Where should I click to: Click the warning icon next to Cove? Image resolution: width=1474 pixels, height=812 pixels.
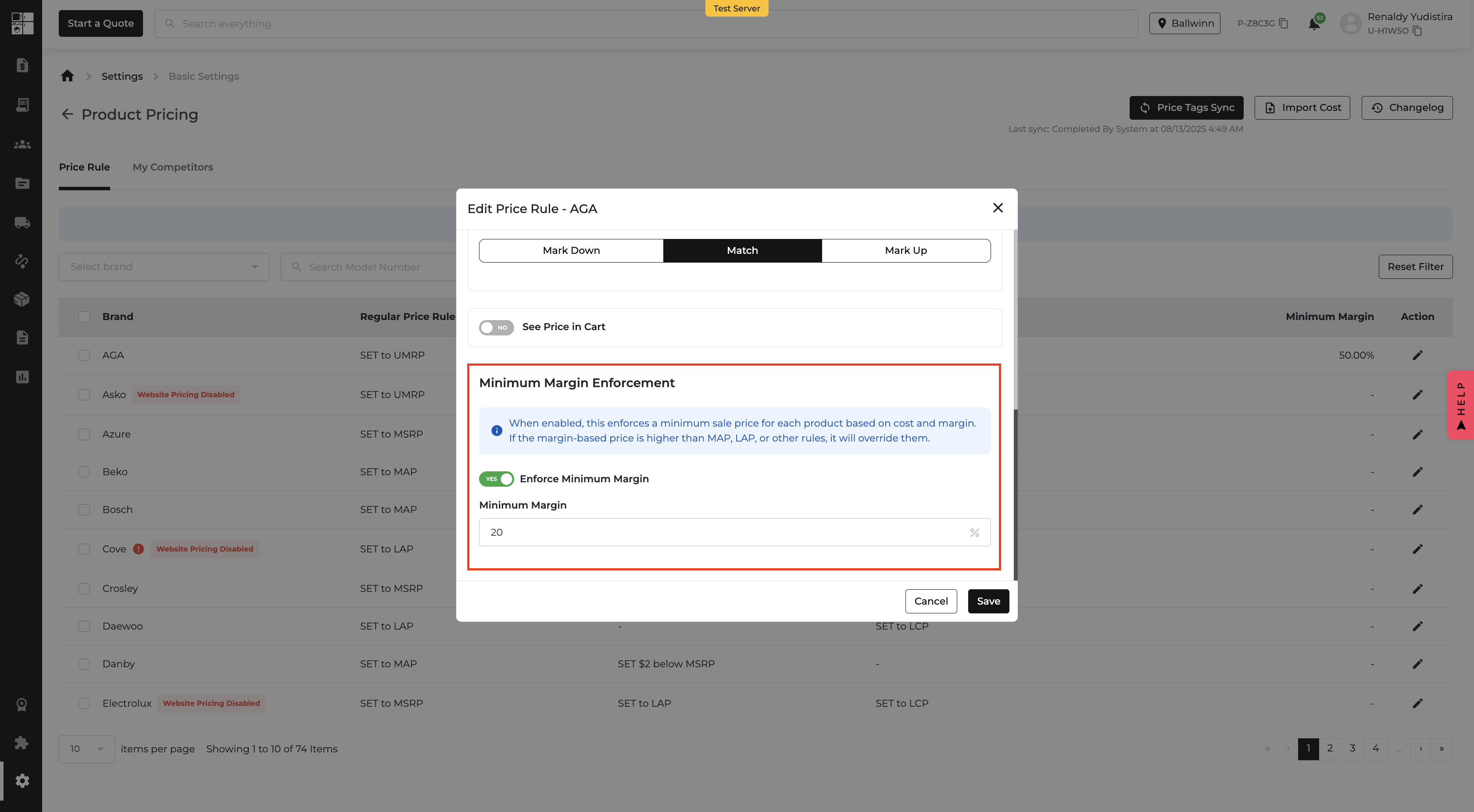[139, 549]
